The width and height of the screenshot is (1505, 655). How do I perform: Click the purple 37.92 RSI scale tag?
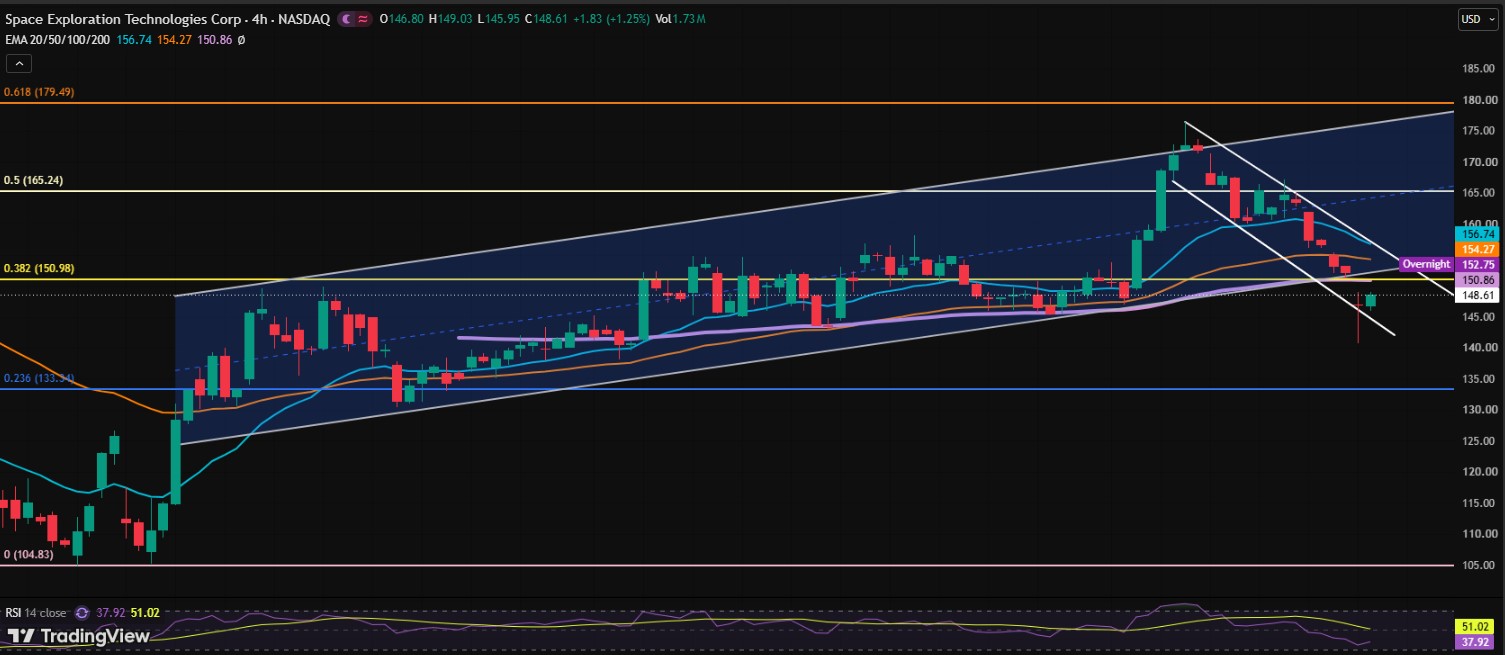(1474, 640)
